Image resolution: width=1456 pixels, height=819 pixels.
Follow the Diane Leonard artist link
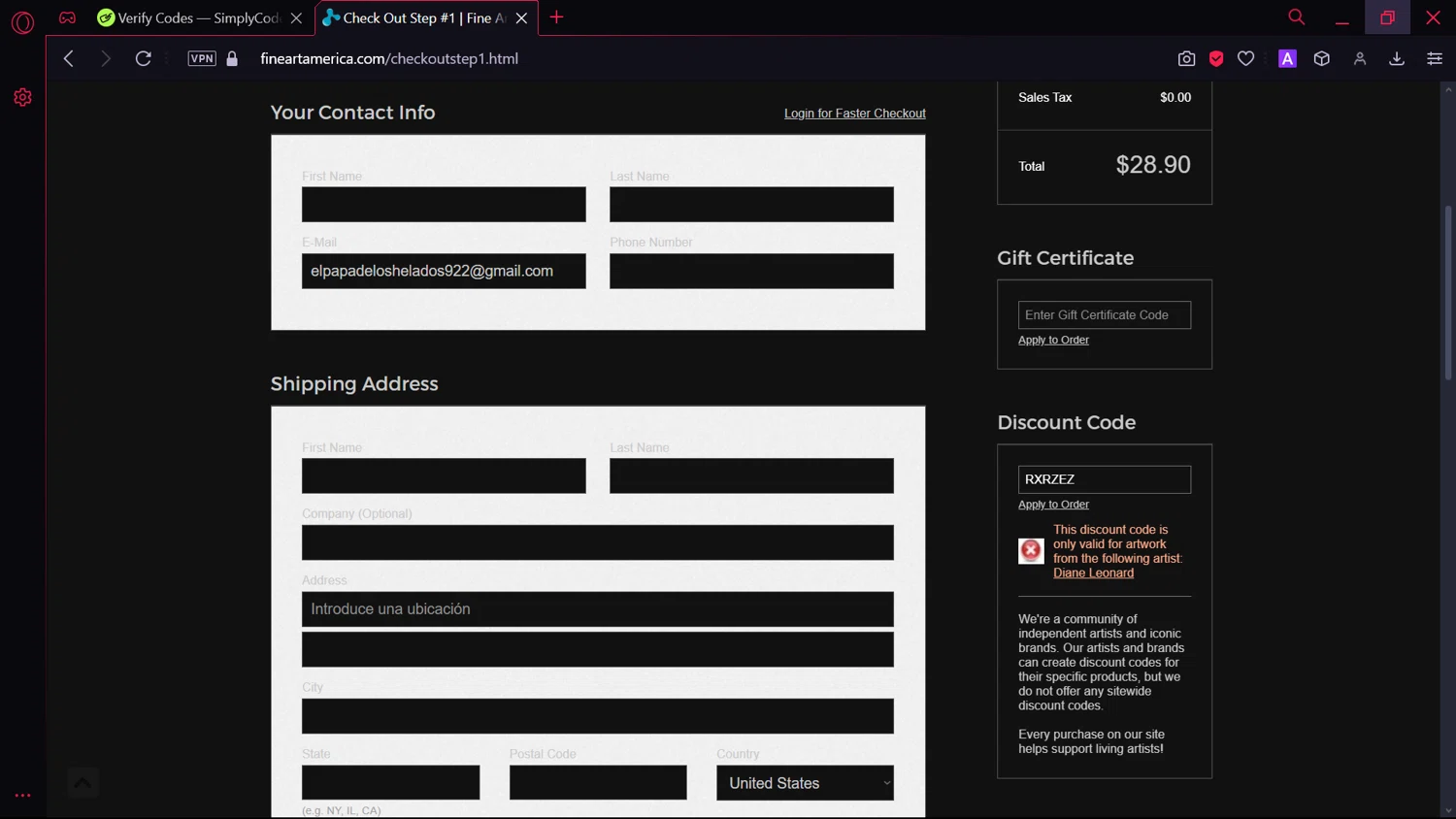click(1093, 573)
